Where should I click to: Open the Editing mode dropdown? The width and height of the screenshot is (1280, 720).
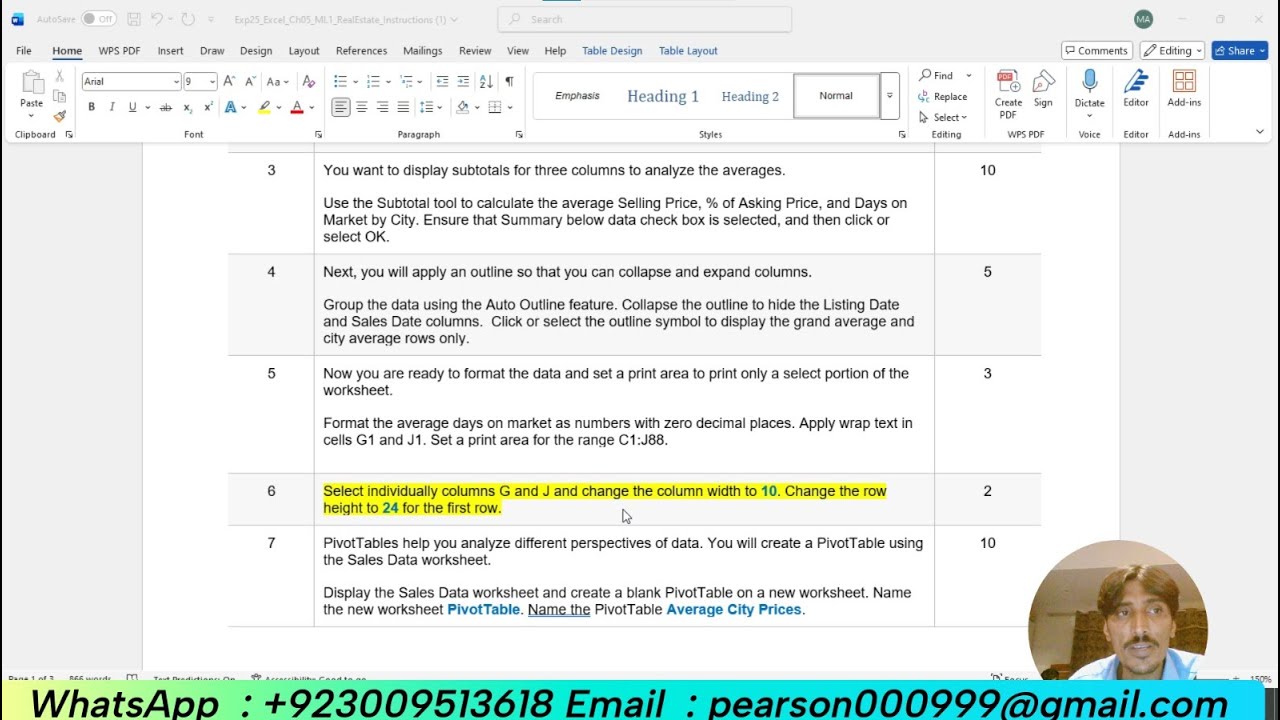[1173, 50]
